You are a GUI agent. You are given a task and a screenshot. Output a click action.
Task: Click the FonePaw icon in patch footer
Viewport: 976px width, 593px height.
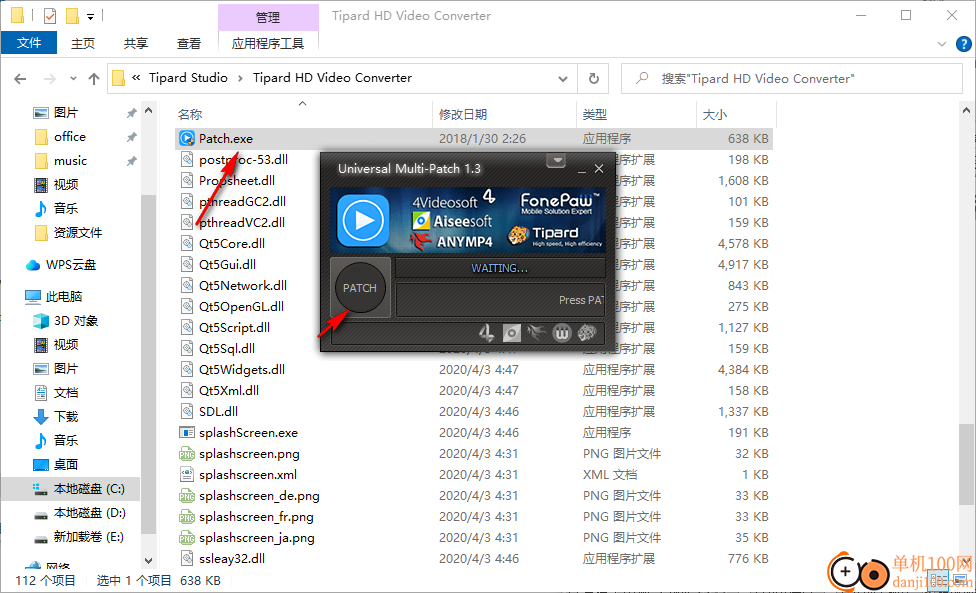[561, 334]
